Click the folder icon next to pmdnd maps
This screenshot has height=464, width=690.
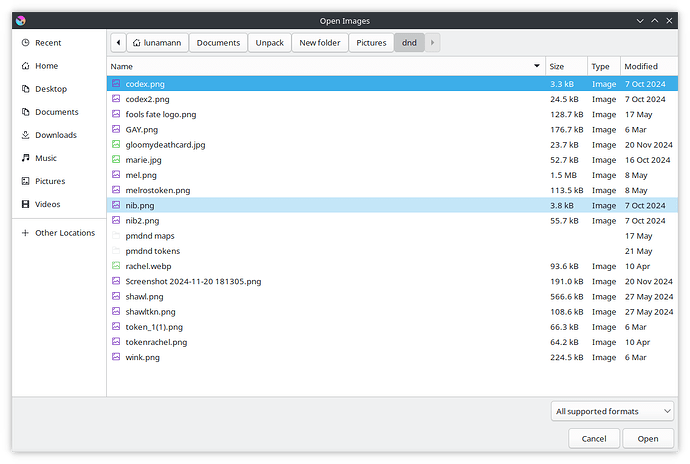coord(116,236)
